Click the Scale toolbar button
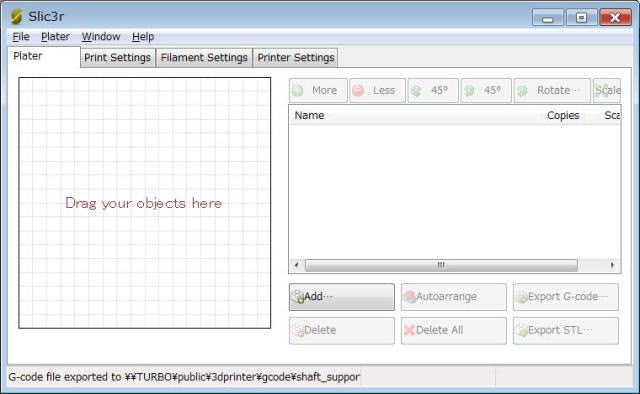 click(607, 90)
